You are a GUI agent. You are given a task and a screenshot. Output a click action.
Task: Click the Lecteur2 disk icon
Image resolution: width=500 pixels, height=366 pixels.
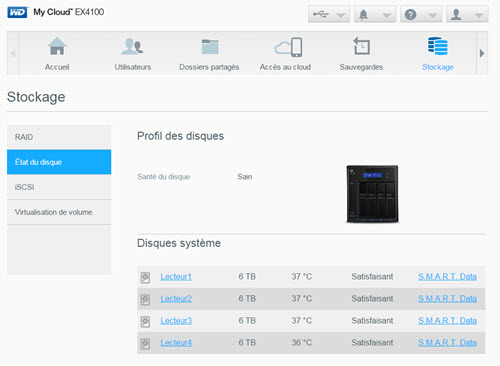145,299
